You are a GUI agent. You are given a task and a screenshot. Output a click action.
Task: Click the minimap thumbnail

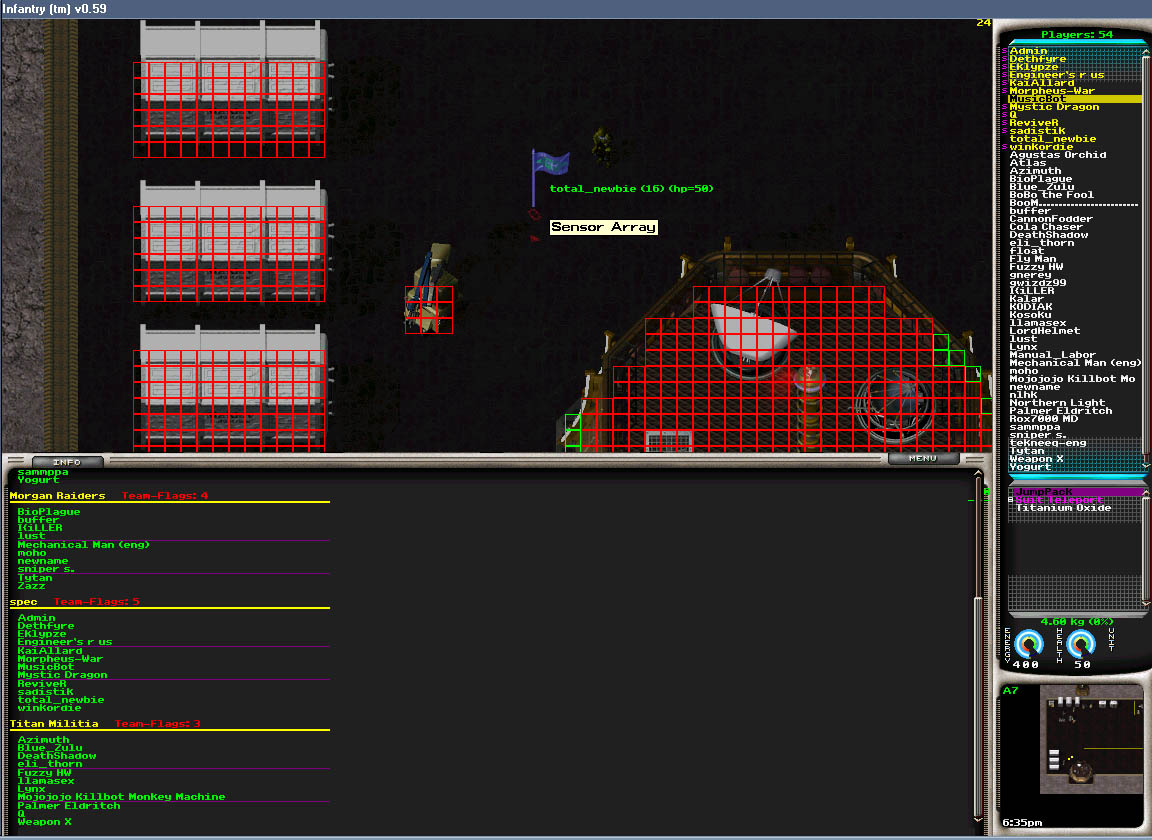(x=1090, y=739)
